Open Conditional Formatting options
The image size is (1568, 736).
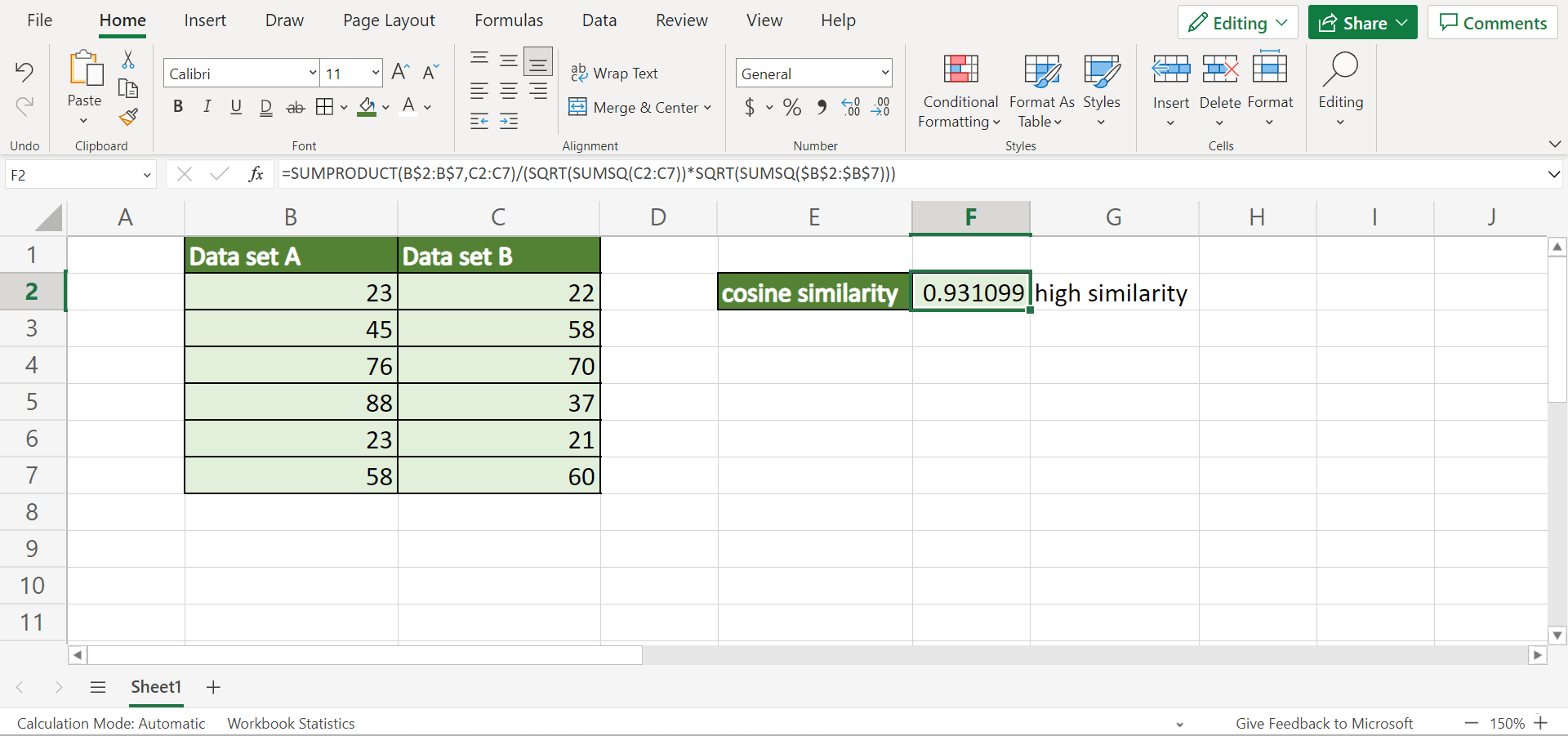pos(959,90)
